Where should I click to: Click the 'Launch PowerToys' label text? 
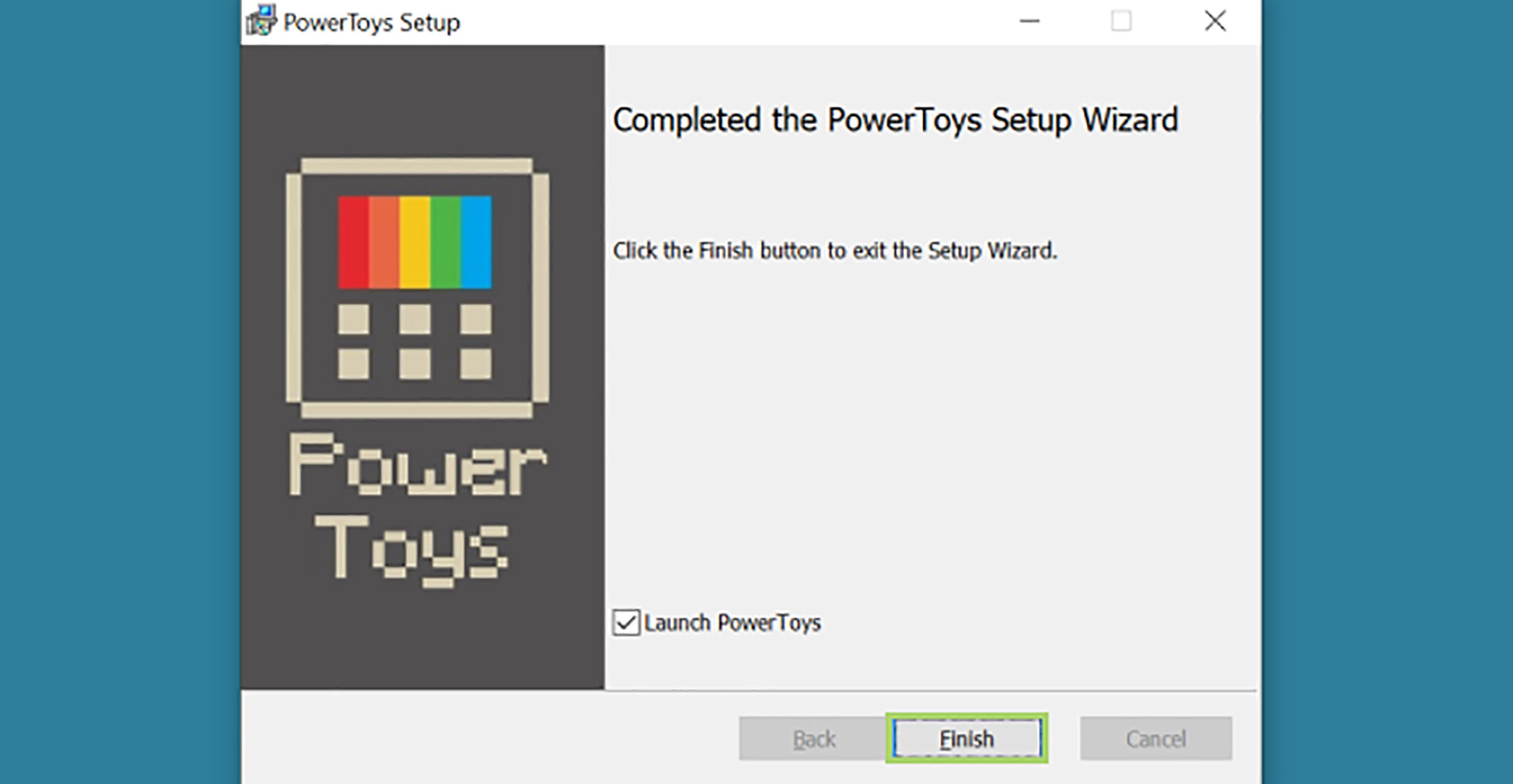click(x=732, y=623)
